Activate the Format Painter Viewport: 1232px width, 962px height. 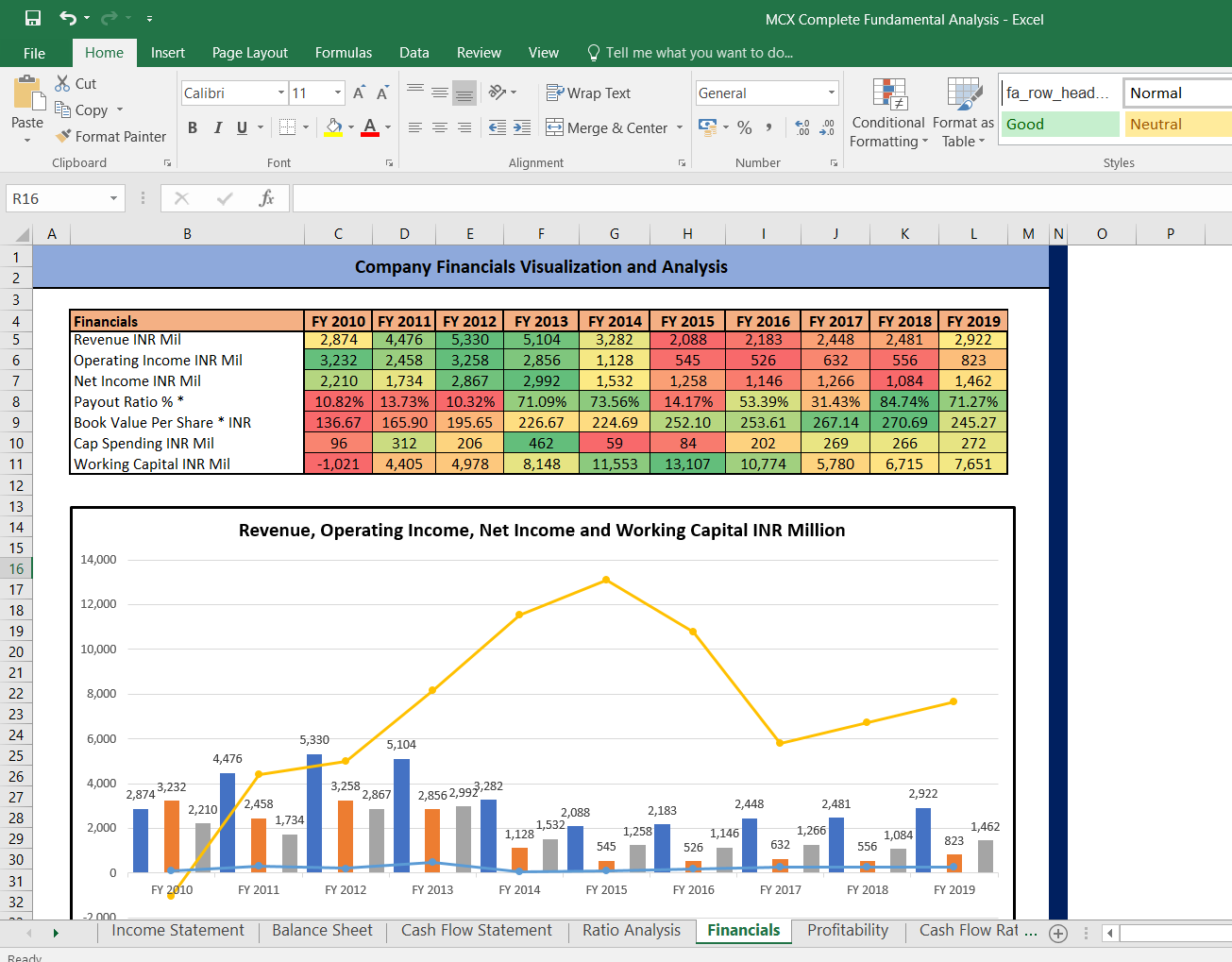(x=110, y=136)
